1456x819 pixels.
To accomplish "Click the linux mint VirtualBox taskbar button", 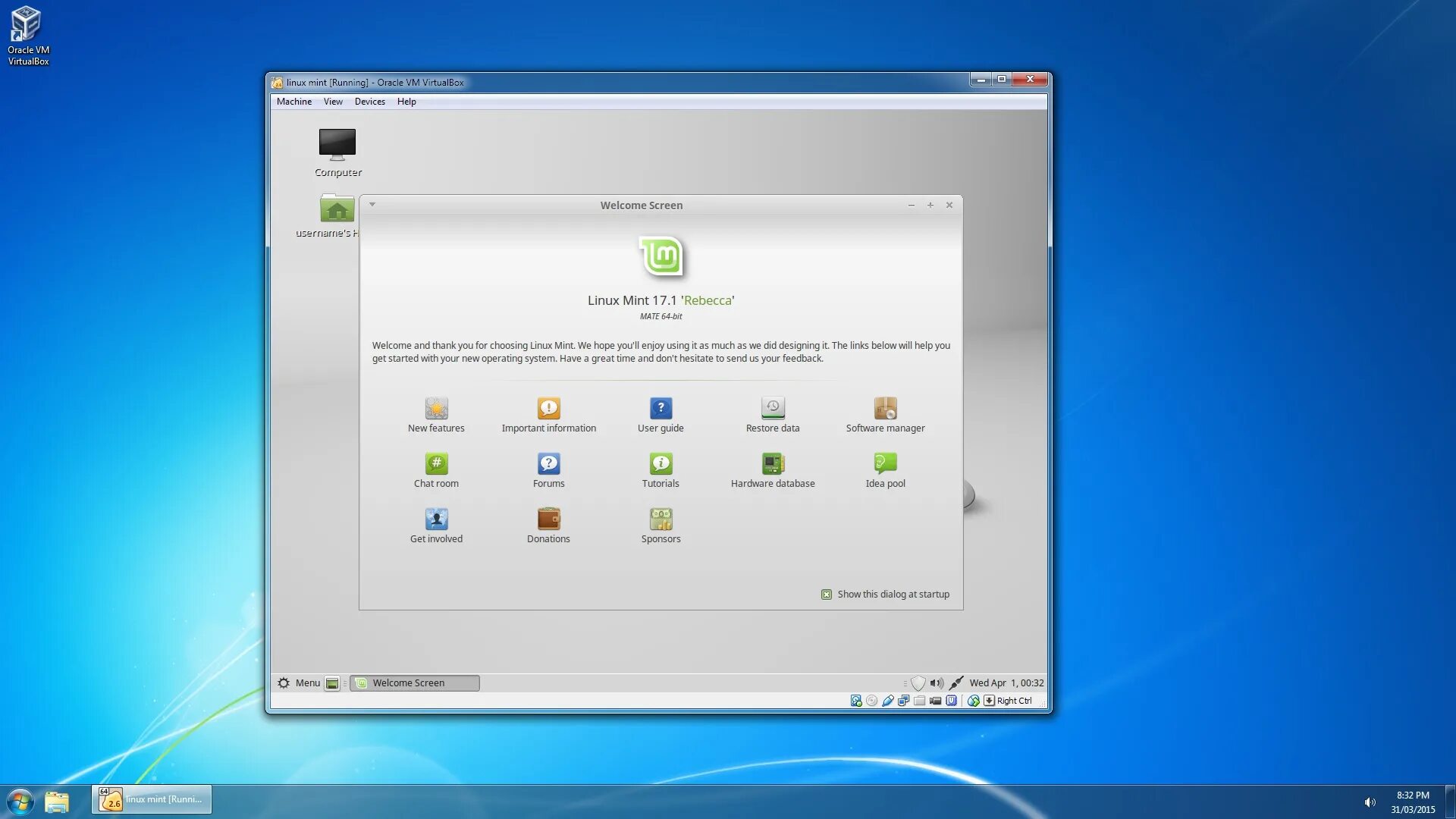I will [152, 800].
